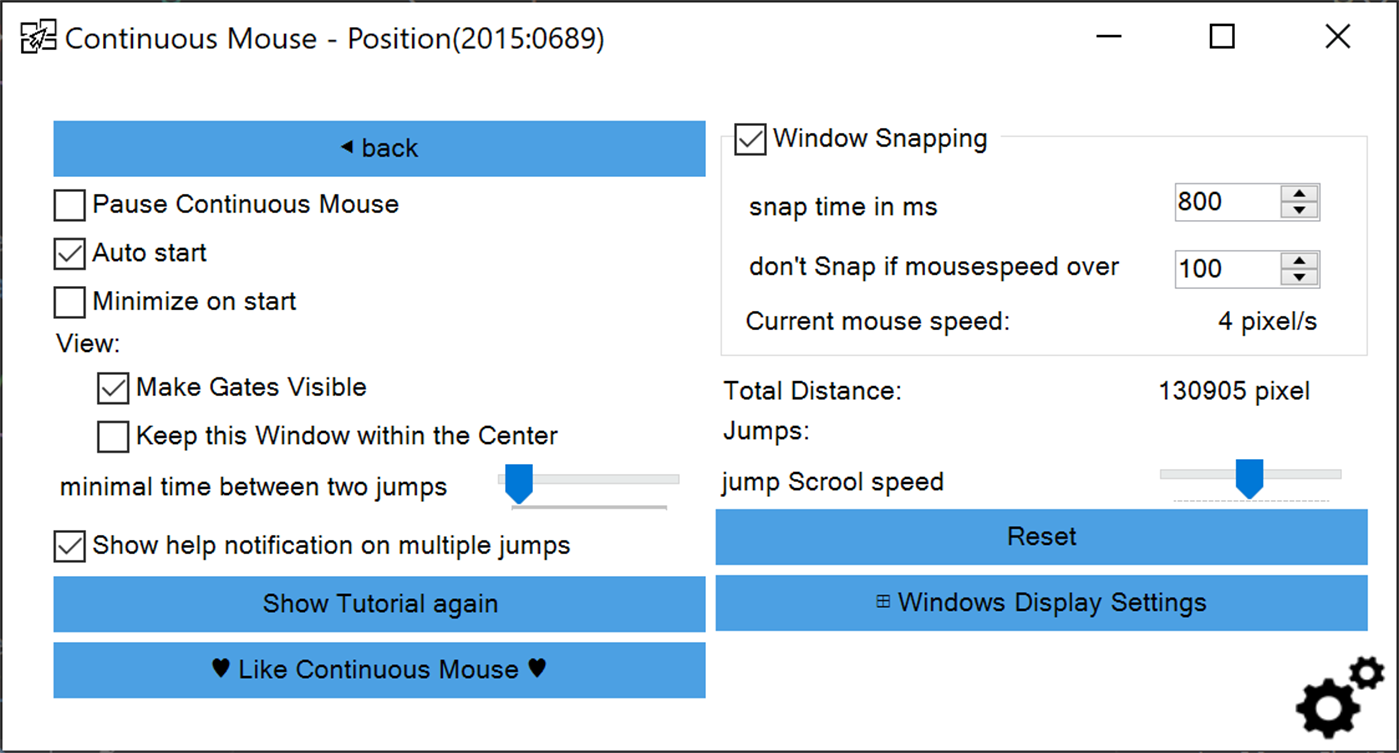Check Keep this Window within the Center
Screen dimensions: 1399x753
pyautogui.click(x=113, y=437)
